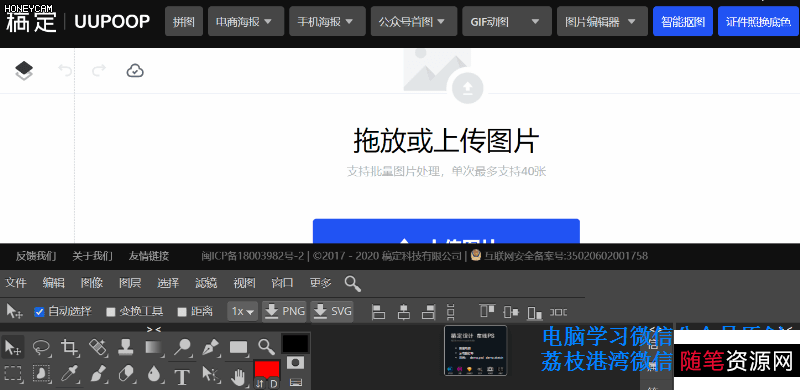This screenshot has width=800, height=390.
Task: Open the 反馈我们 link
Action: point(36,256)
